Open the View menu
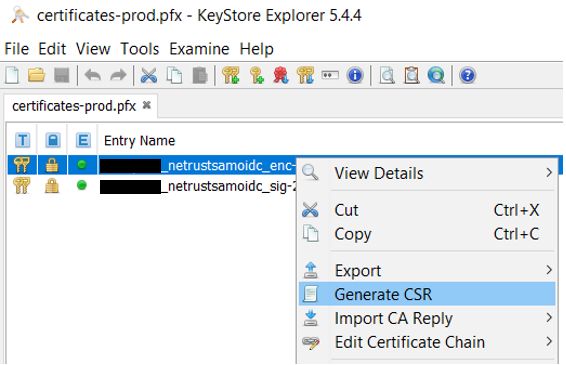The width and height of the screenshot is (566, 365). pyautogui.click(x=93, y=49)
